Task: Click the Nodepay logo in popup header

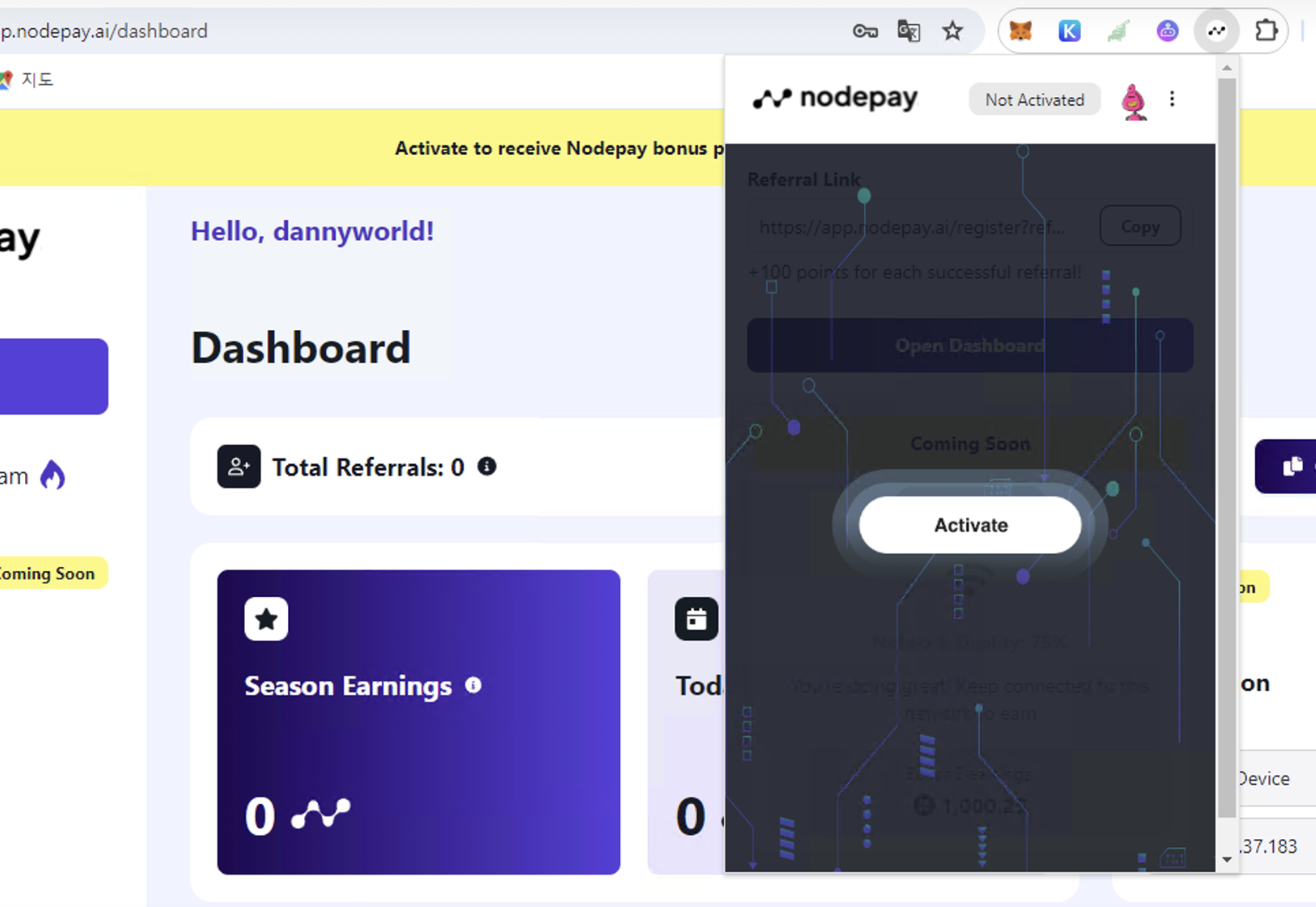Action: tap(836, 98)
